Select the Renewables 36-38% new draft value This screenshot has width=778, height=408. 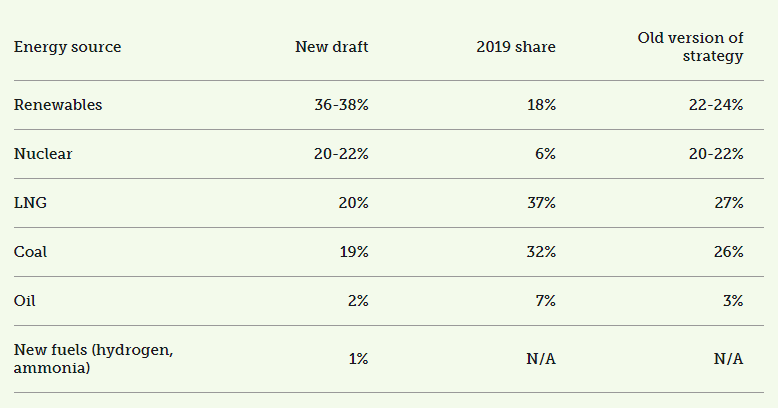click(x=340, y=105)
